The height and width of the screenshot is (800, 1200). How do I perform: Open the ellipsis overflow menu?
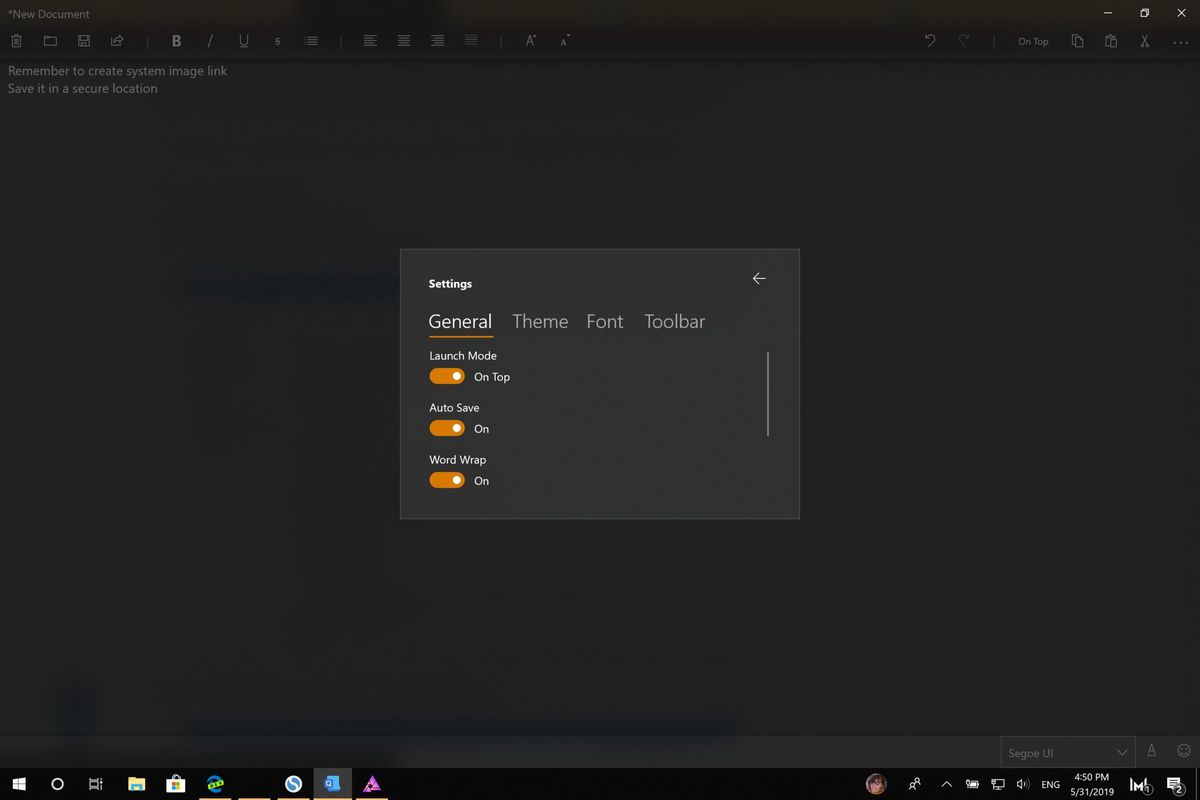[1180, 41]
